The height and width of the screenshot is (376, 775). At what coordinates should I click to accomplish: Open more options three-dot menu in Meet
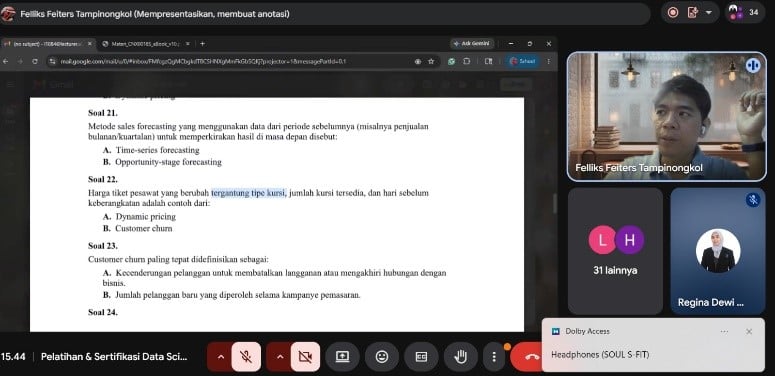click(494, 357)
